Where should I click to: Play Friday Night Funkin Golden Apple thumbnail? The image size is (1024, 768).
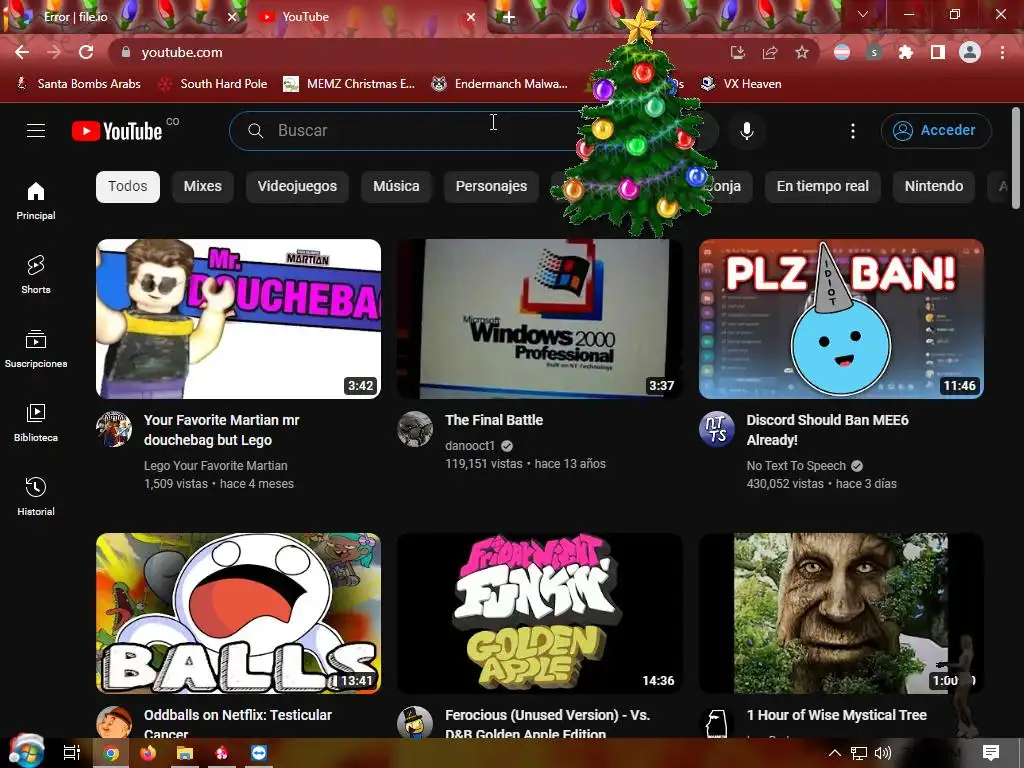[x=539, y=613]
